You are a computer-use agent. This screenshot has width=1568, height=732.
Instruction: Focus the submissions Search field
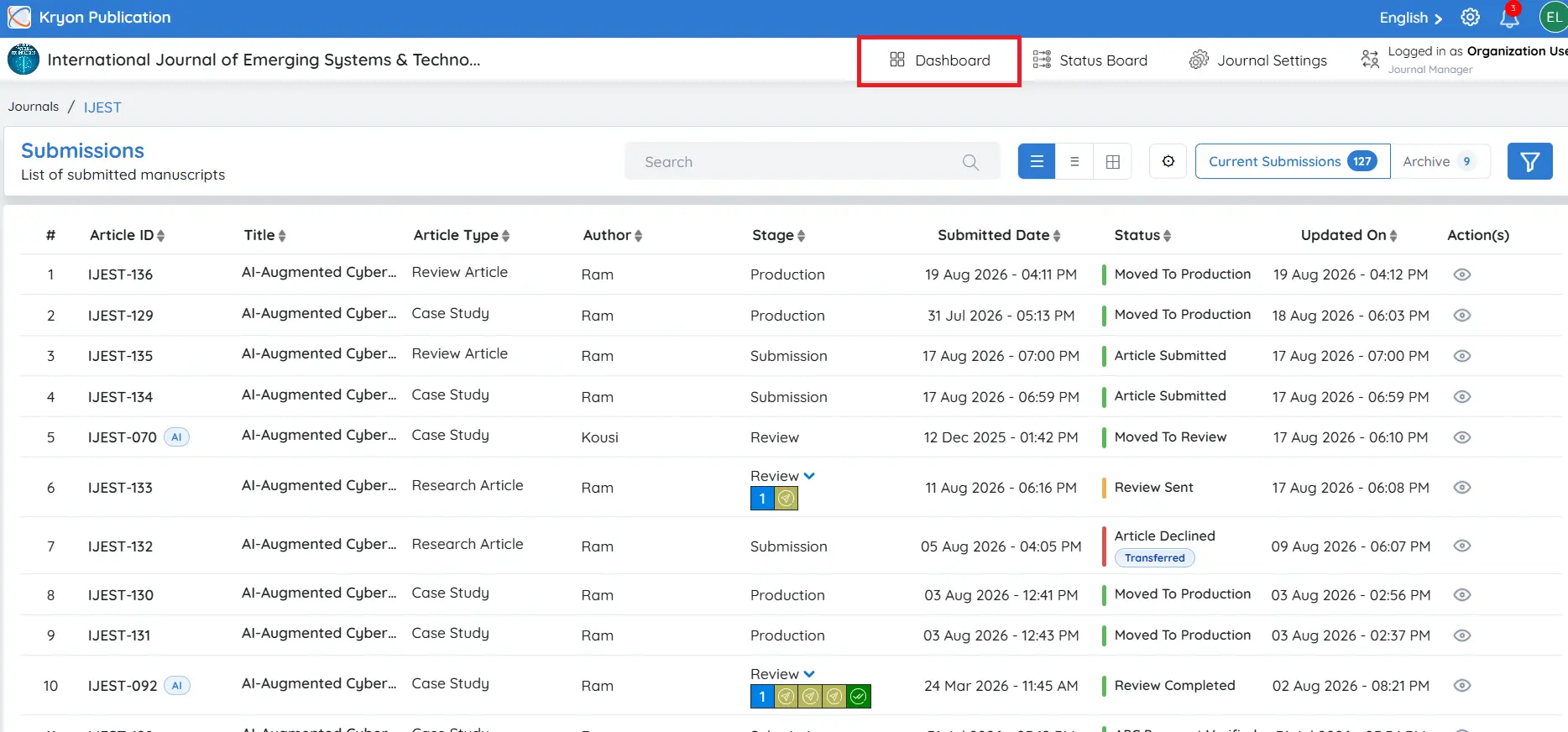pyautogui.click(x=812, y=161)
